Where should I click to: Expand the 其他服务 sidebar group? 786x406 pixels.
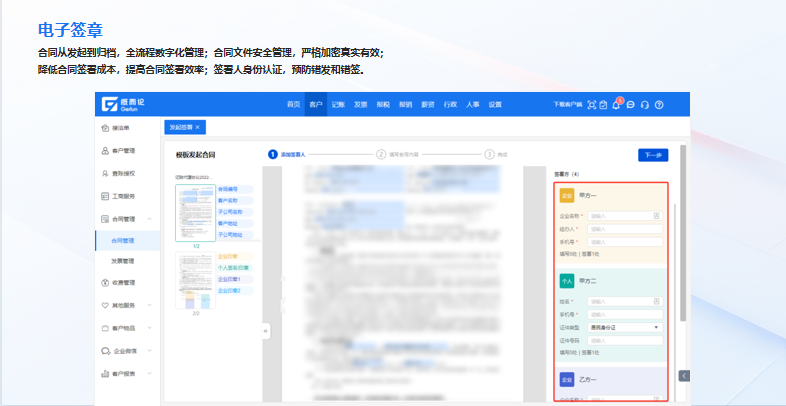[150, 305]
